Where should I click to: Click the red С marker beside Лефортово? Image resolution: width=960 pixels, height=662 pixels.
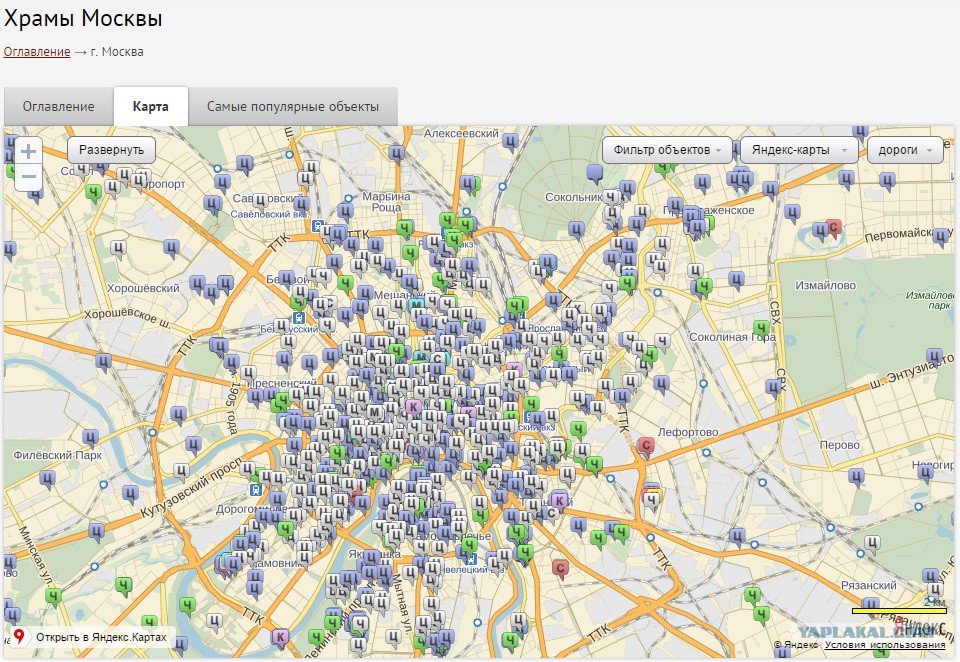tap(645, 446)
